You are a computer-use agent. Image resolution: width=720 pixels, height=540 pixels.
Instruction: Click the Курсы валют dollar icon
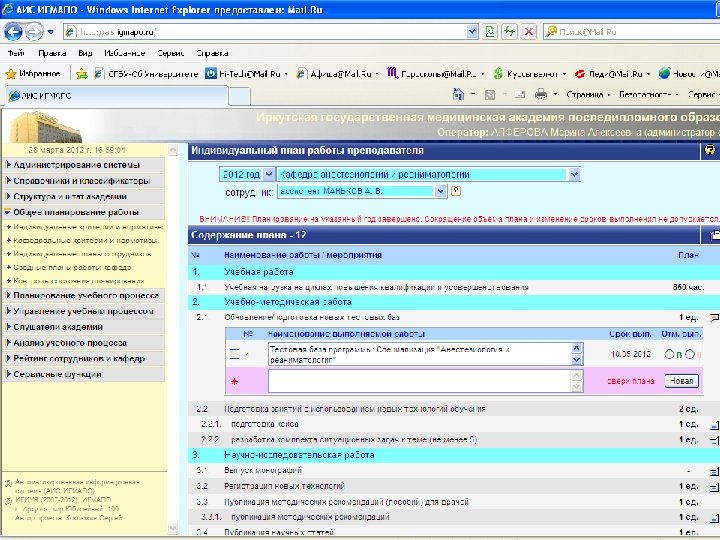498,73
